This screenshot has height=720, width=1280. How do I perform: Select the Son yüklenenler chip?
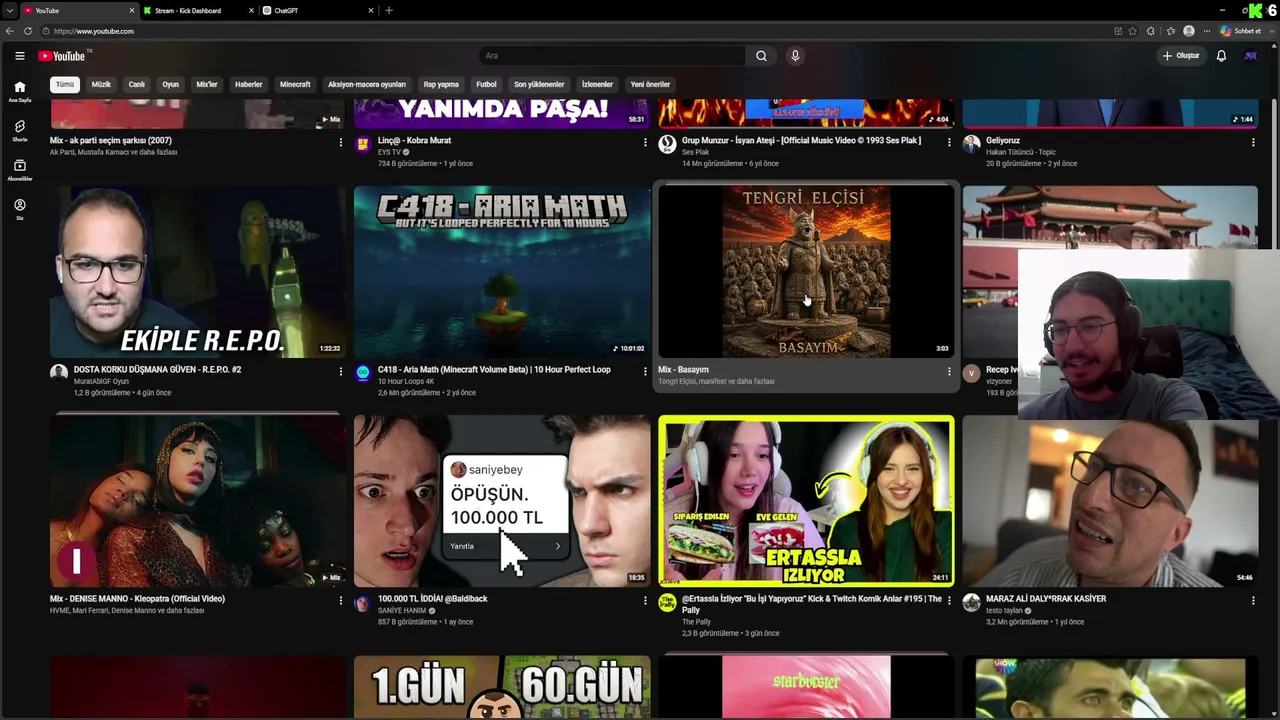[539, 85]
